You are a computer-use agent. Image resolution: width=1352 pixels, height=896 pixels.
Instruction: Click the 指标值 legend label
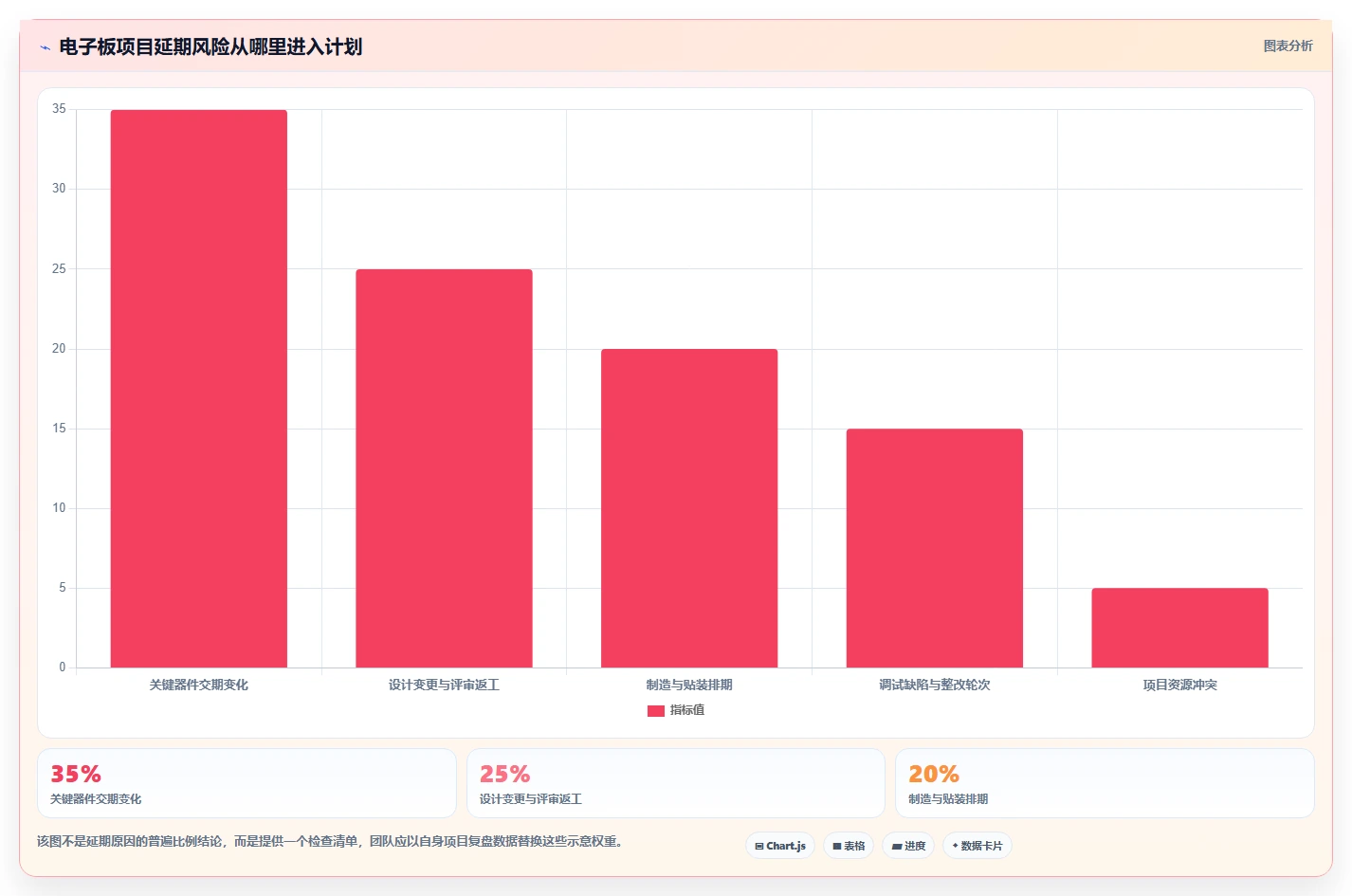[687, 710]
